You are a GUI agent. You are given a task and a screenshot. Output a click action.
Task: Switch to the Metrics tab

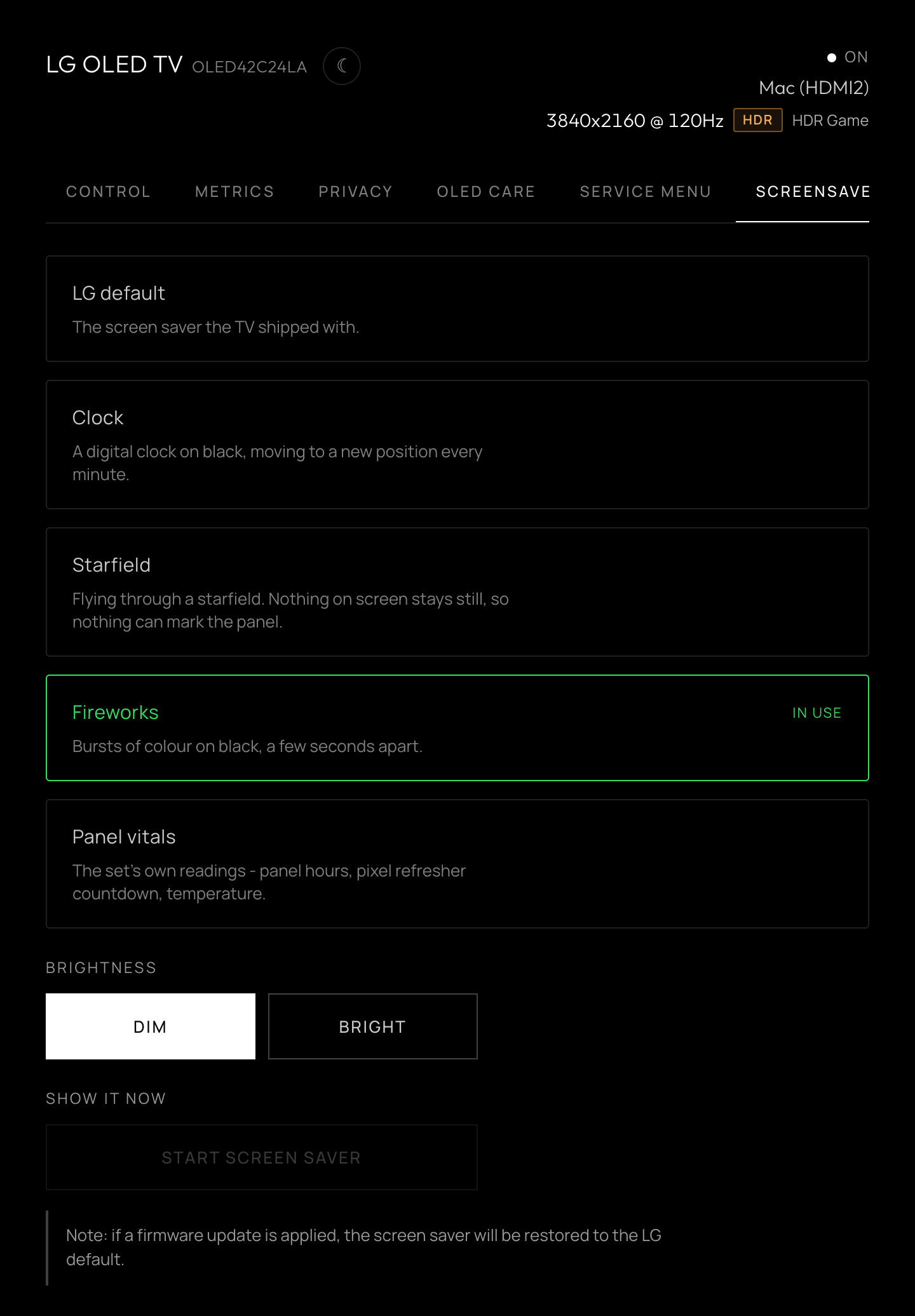(x=234, y=192)
